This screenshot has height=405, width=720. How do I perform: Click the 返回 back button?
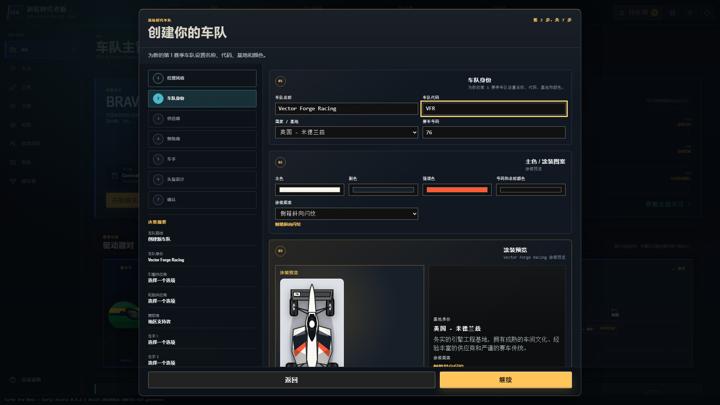point(291,380)
